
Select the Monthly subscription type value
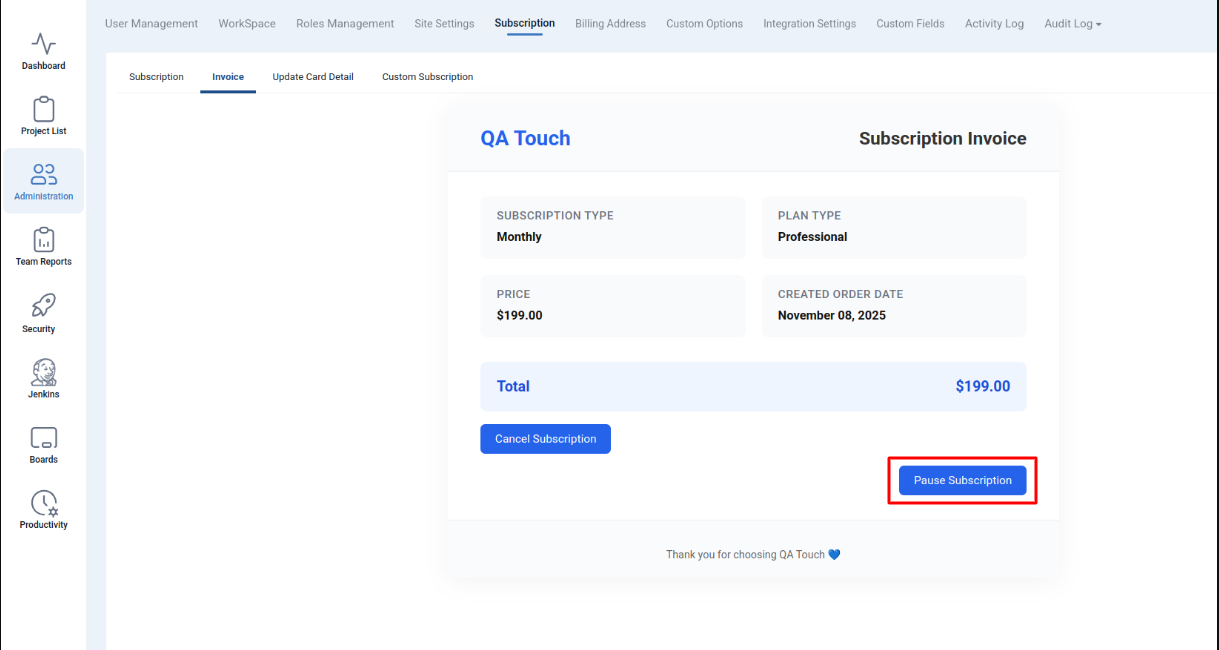point(519,237)
